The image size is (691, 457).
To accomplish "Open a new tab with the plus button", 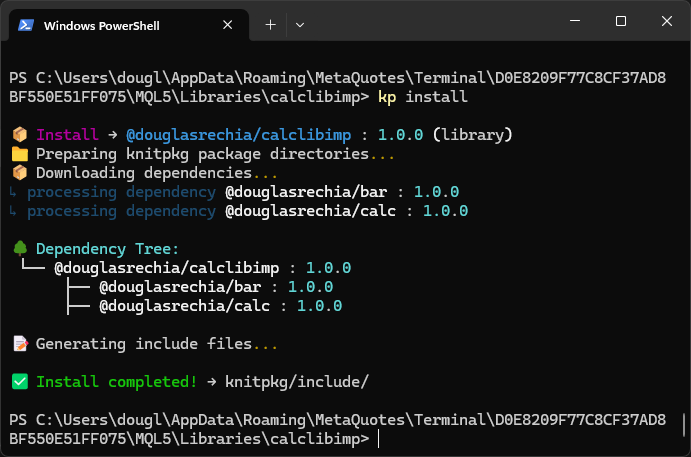I will 270,25.
